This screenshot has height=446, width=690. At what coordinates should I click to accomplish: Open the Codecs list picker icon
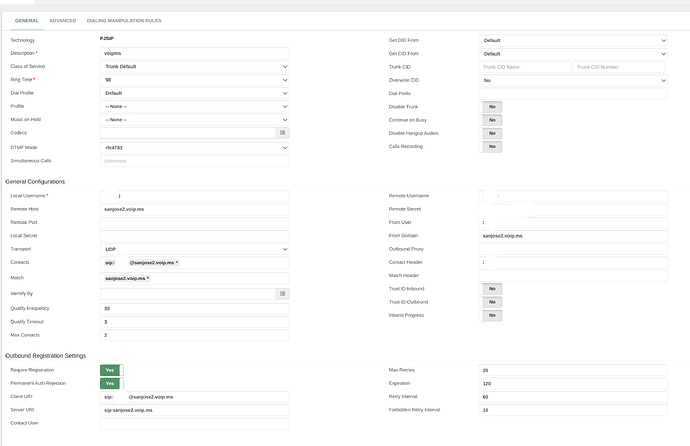(283, 132)
